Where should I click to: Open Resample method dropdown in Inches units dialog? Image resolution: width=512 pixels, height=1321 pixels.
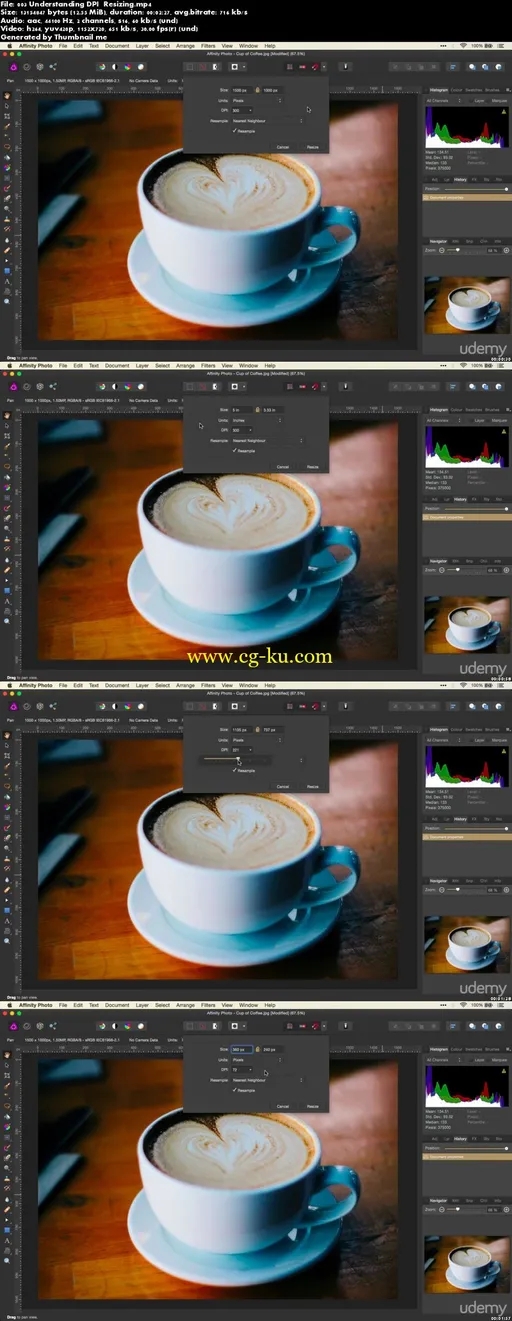[x=266, y=440]
